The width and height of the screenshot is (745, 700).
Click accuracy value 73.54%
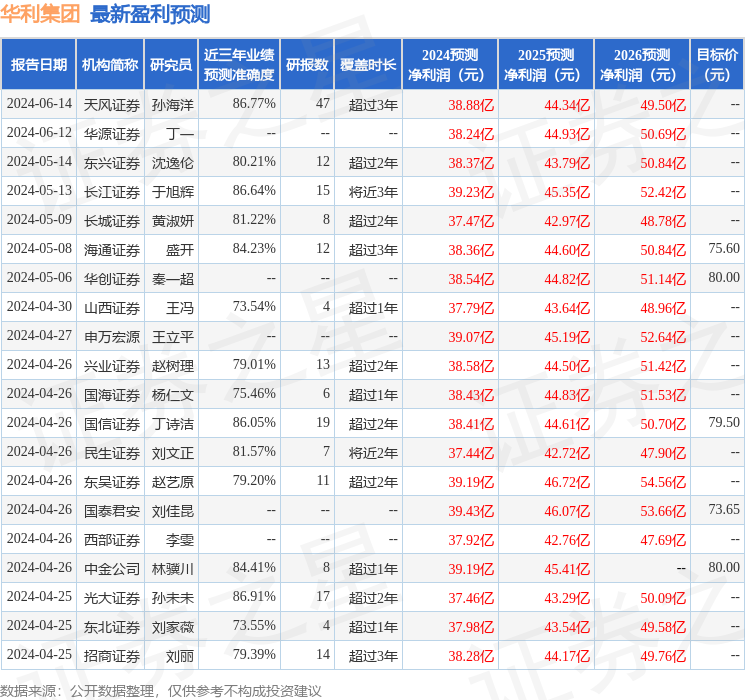(x=254, y=307)
